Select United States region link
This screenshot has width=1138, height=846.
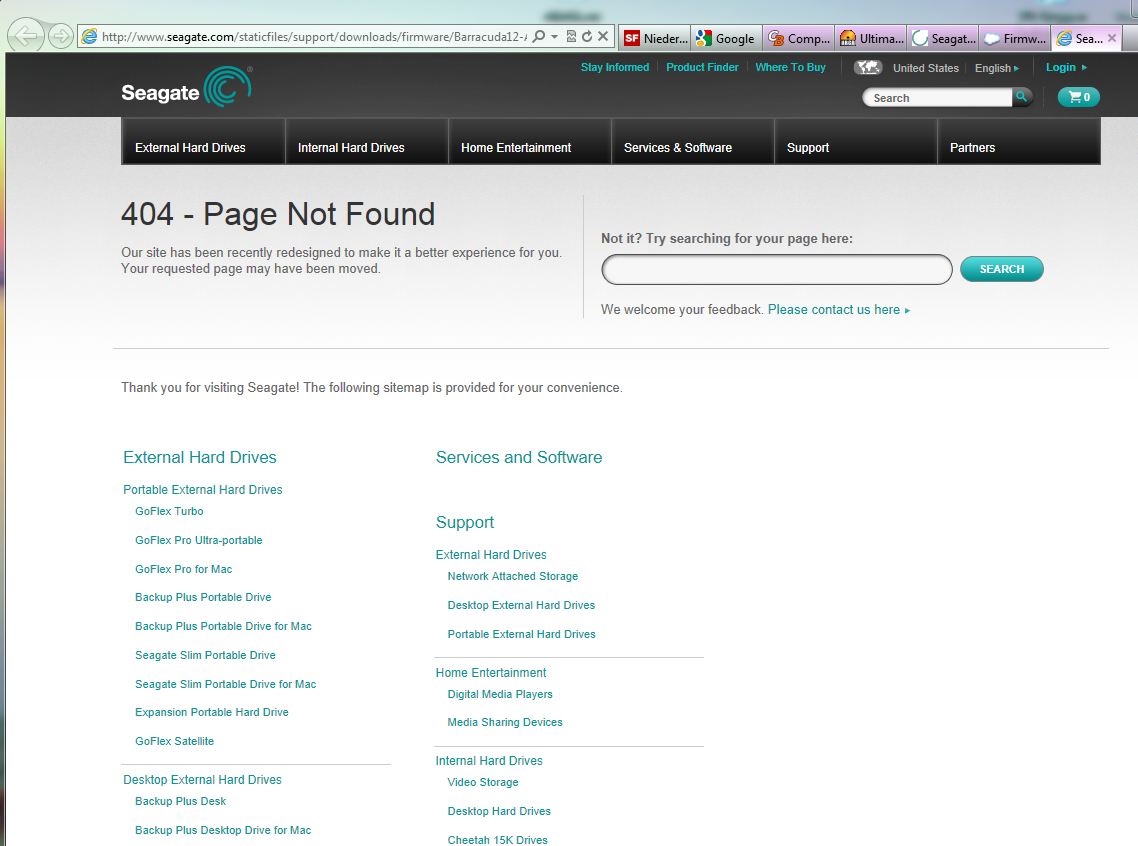[925, 67]
